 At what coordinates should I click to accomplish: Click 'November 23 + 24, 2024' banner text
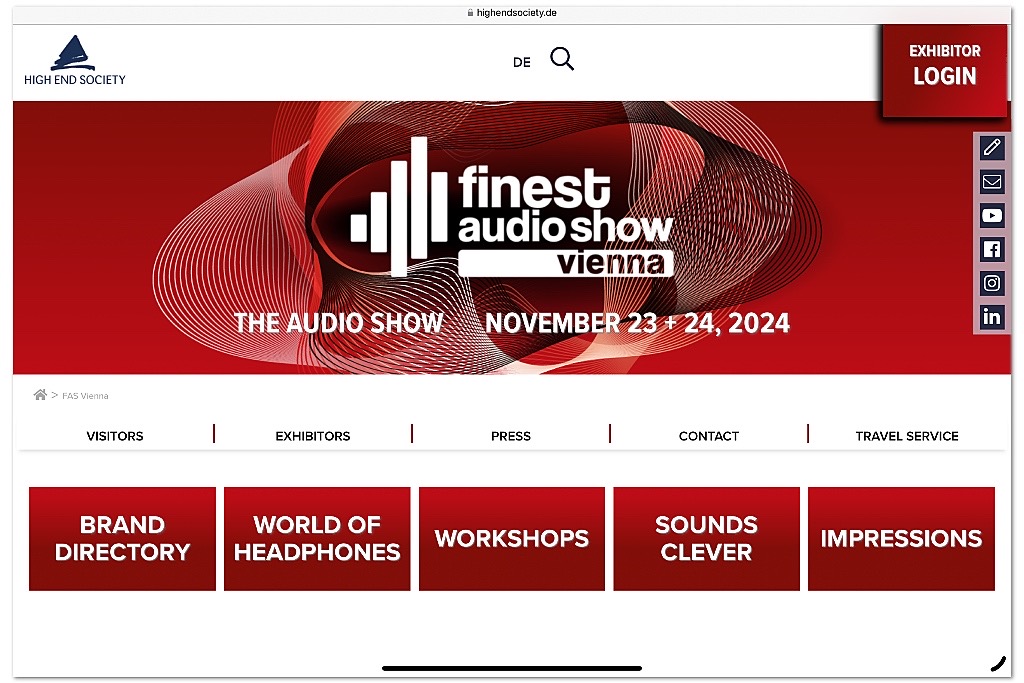637,323
